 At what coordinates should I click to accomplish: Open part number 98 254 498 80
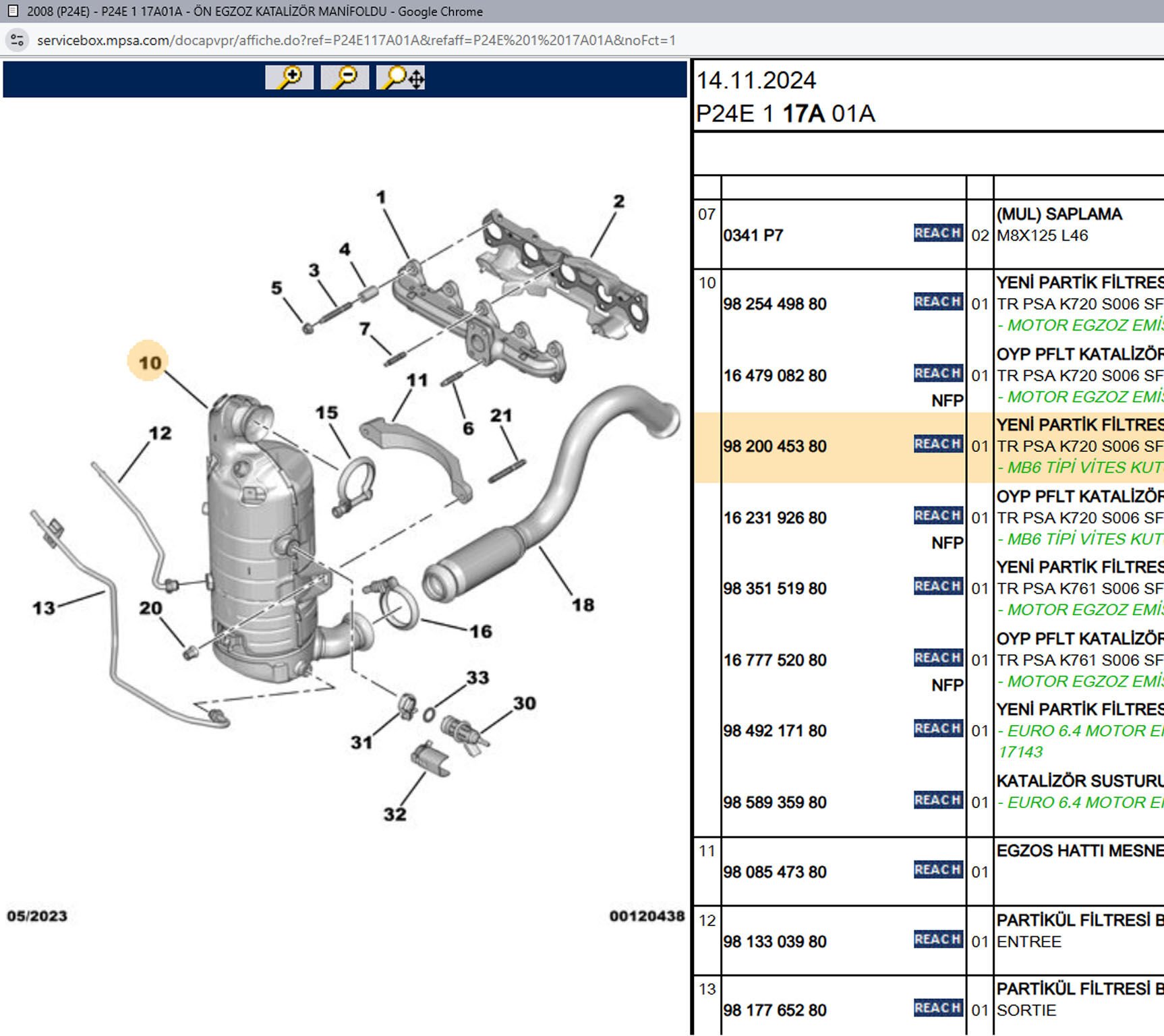774,304
